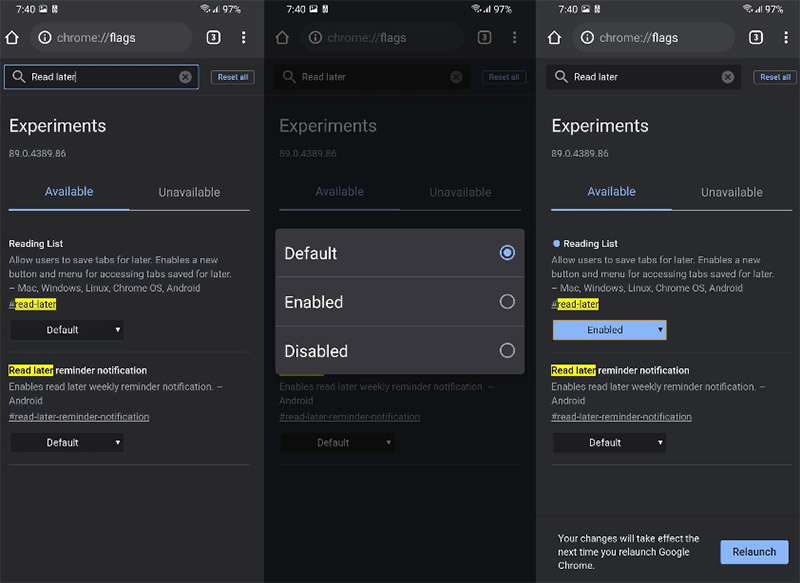Screen dimensions: 800x583
Task: Open the site info icon in right address bar
Action: pos(587,37)
